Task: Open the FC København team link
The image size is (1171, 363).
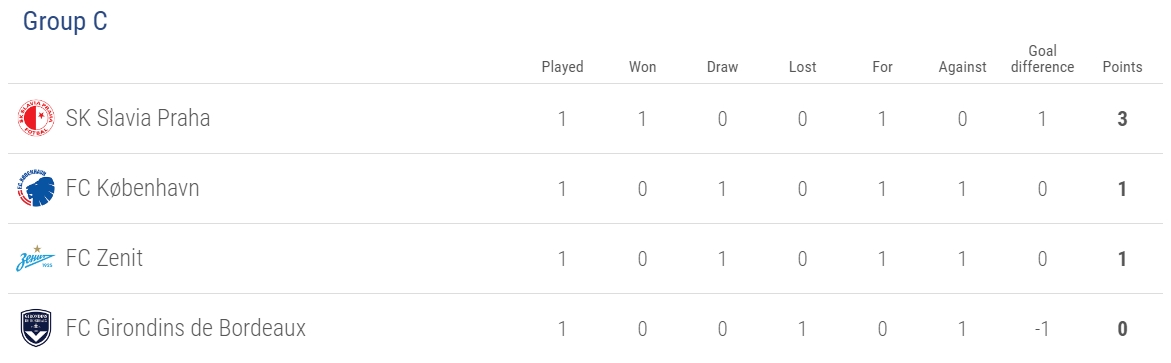Action: point(133,188)
